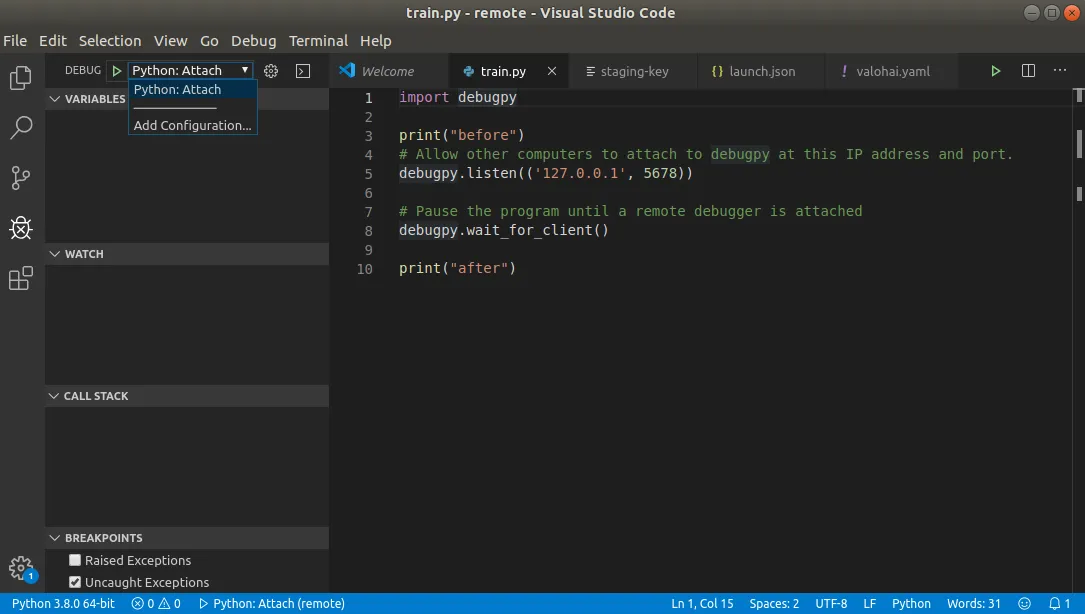This screenshot has height=614, width=1085.
Task: Open launch.json via debug gear icon
Action: [271, 71]
